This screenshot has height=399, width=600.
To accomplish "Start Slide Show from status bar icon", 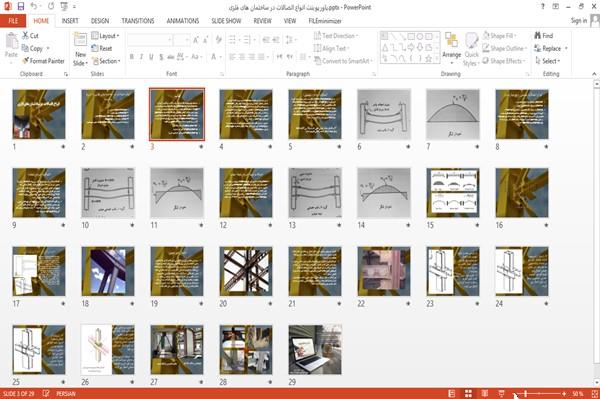I will pos(501,393).
